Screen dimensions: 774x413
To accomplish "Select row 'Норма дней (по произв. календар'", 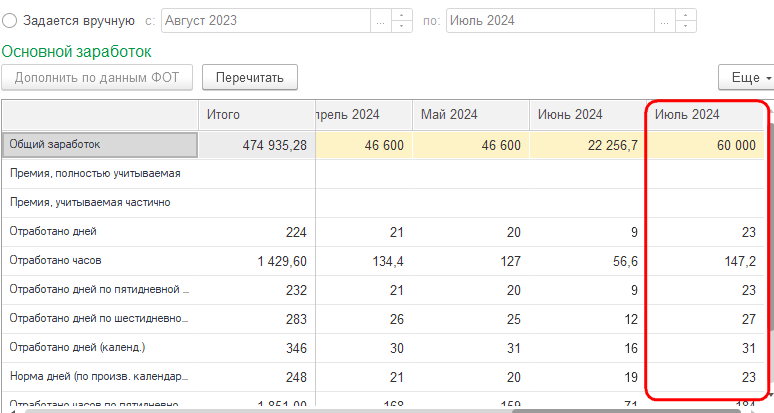I will point(100,376).
